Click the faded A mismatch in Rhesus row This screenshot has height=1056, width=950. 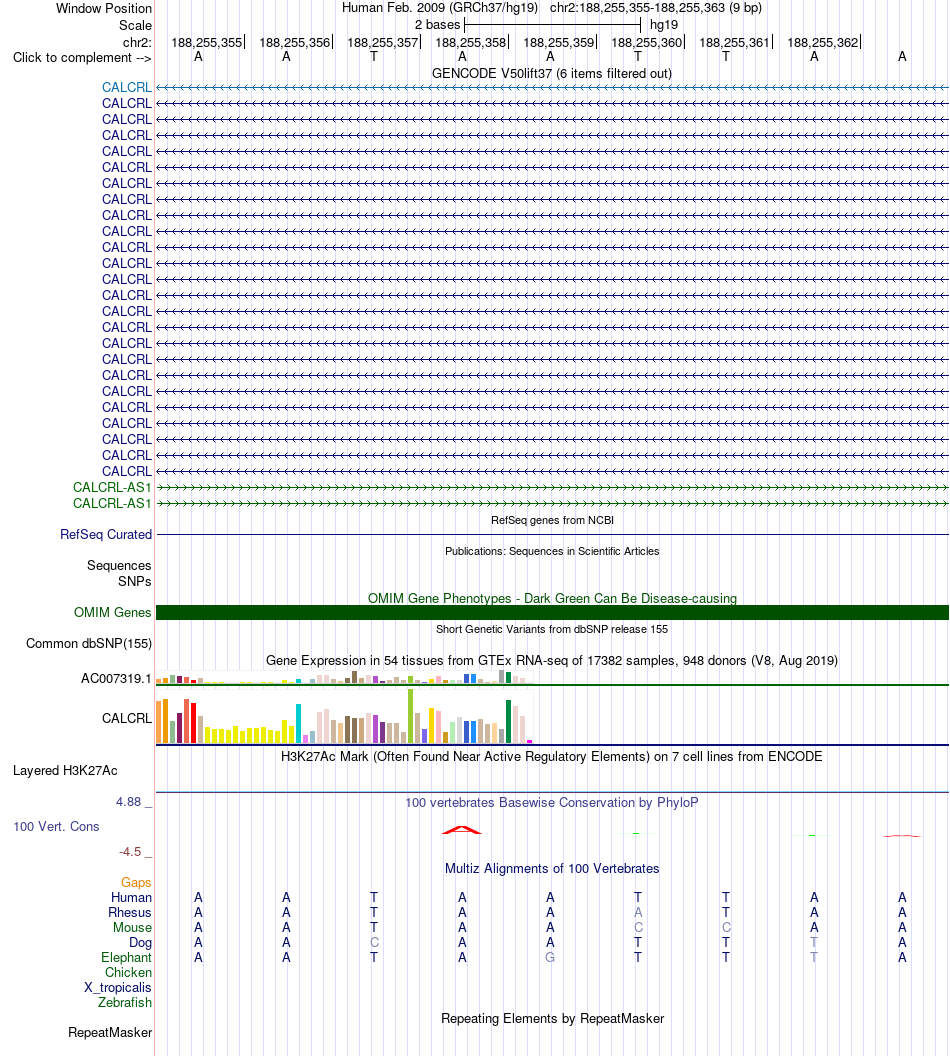coord(638,913)
